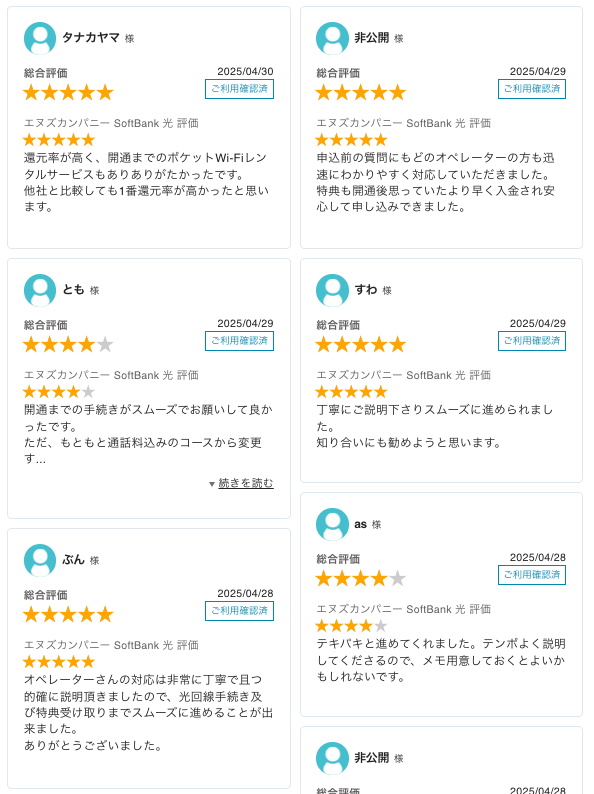This screenshot has width=594, height=794.
Task: Click the avatar icon beside とも
Action: (x=40, y=290)
